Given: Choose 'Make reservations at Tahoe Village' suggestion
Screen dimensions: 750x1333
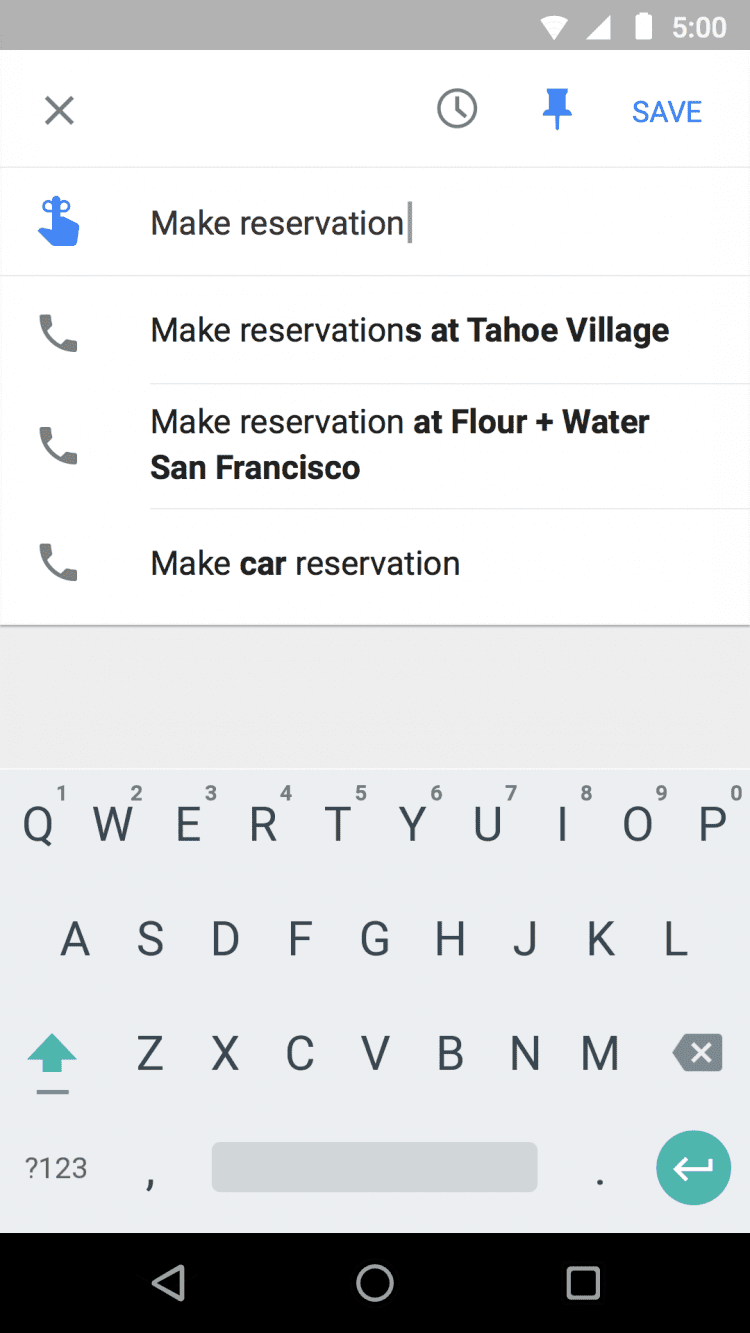Looking at the screenshot, I should click(x=410, y=330).
